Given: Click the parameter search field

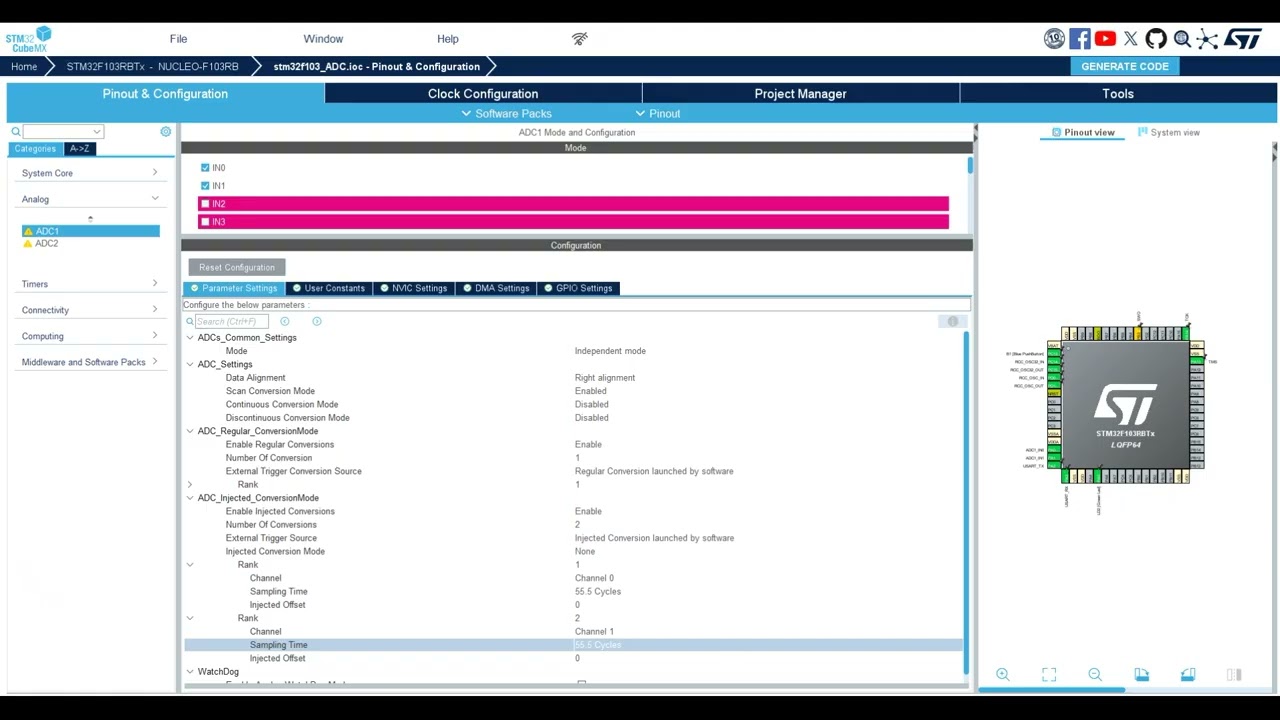Looking at the screenshot, I should click(x=232, y=321).
